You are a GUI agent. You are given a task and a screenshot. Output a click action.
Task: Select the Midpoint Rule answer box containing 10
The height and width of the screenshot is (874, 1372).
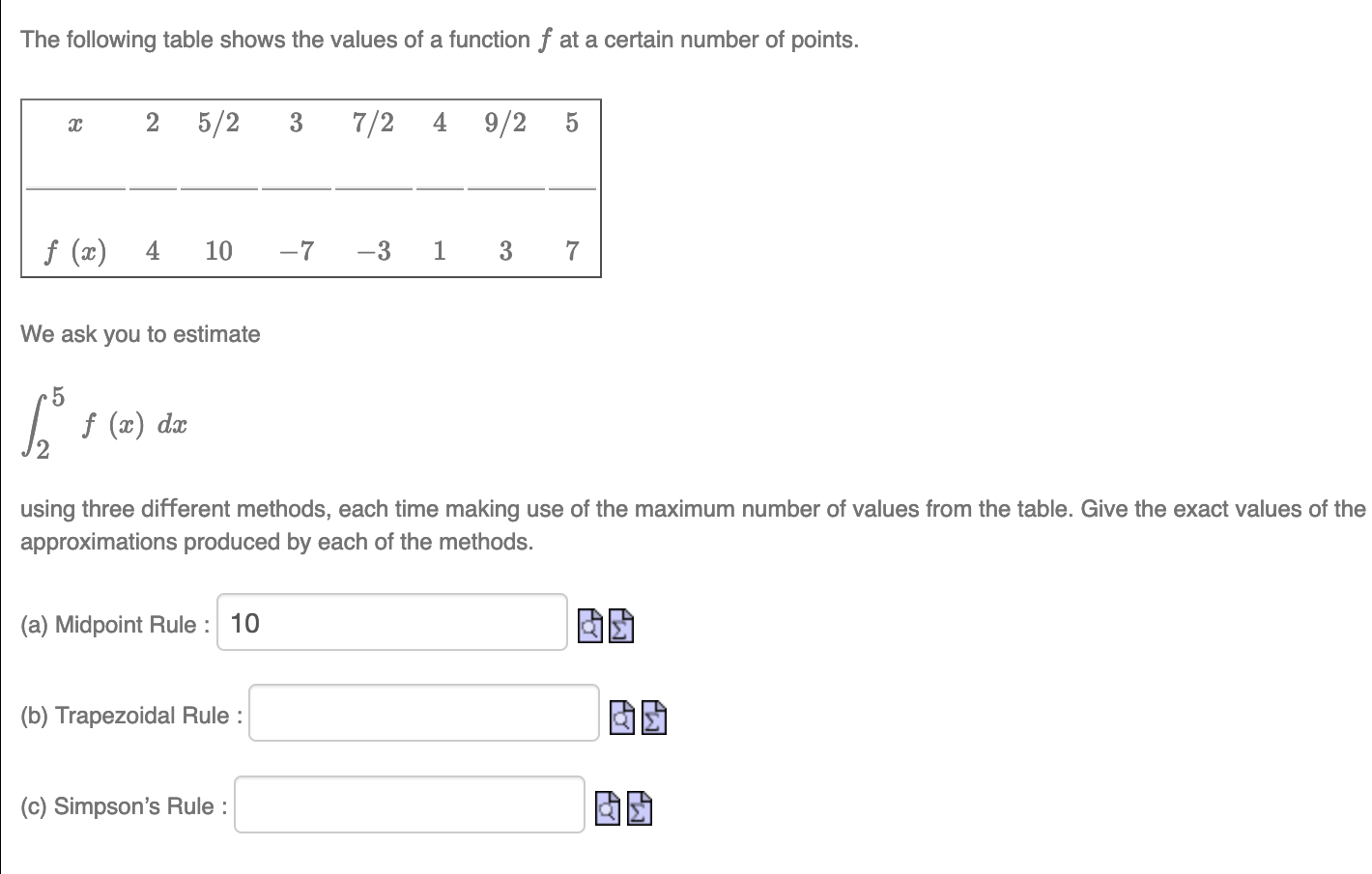(x=391, y=623)
